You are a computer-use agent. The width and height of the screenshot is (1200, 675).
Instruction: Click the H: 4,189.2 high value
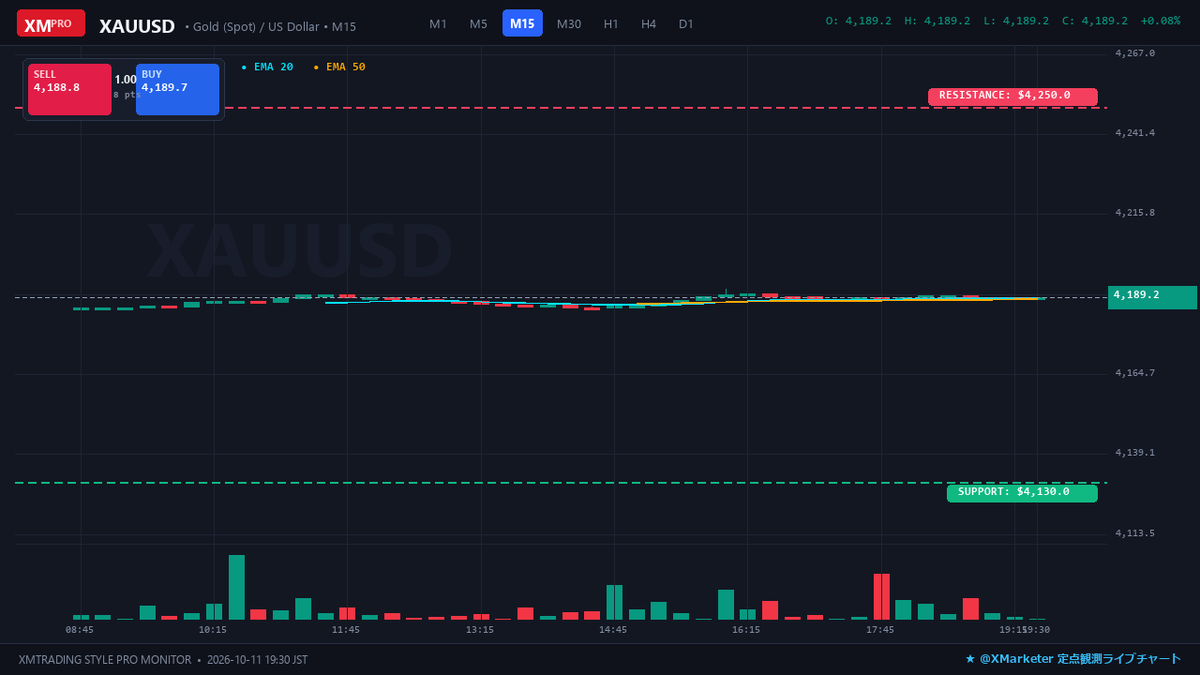[x=937, y=21]
